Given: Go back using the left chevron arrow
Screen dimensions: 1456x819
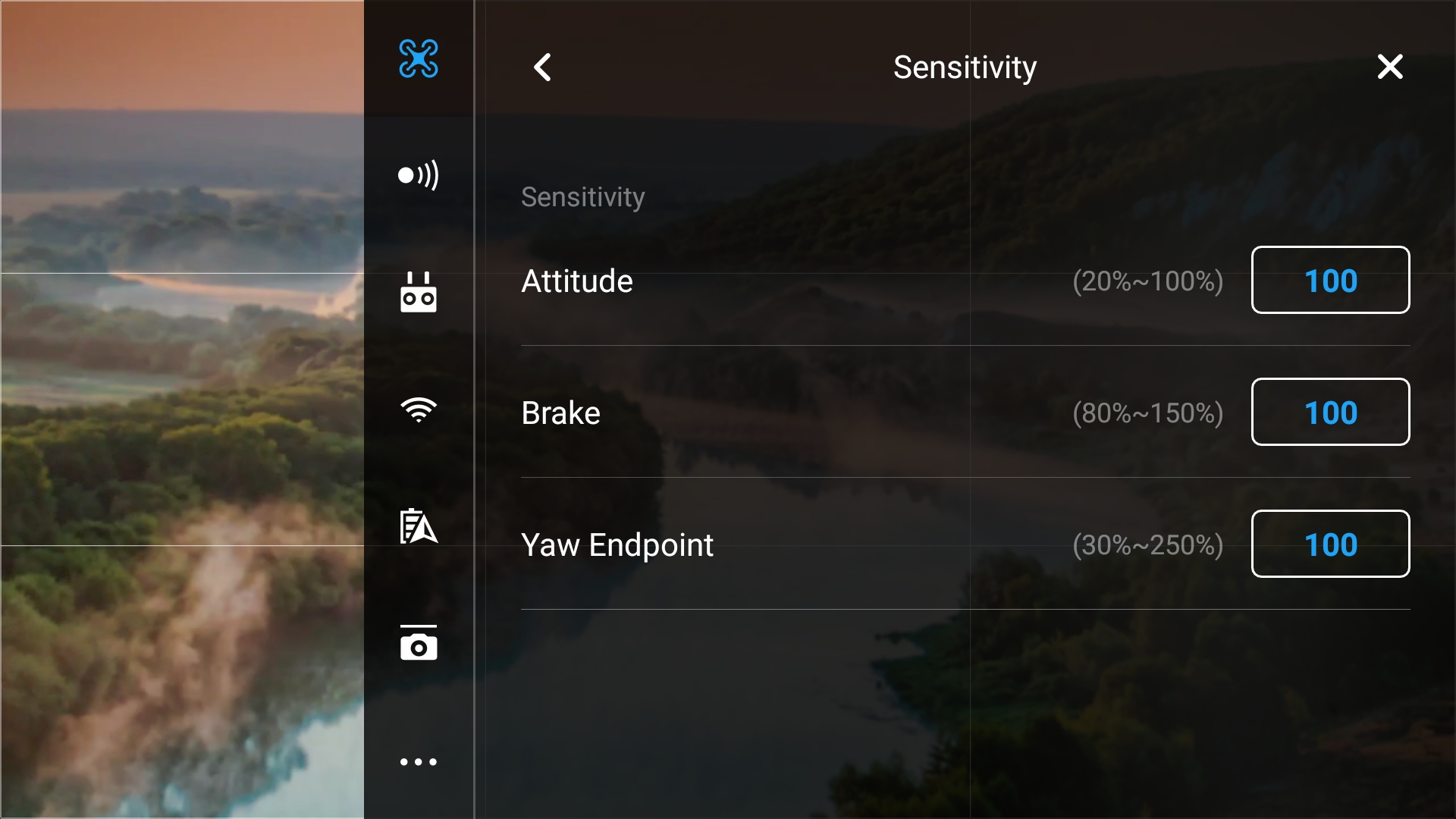Looking at the screenshot, I should tap(542, 67).
